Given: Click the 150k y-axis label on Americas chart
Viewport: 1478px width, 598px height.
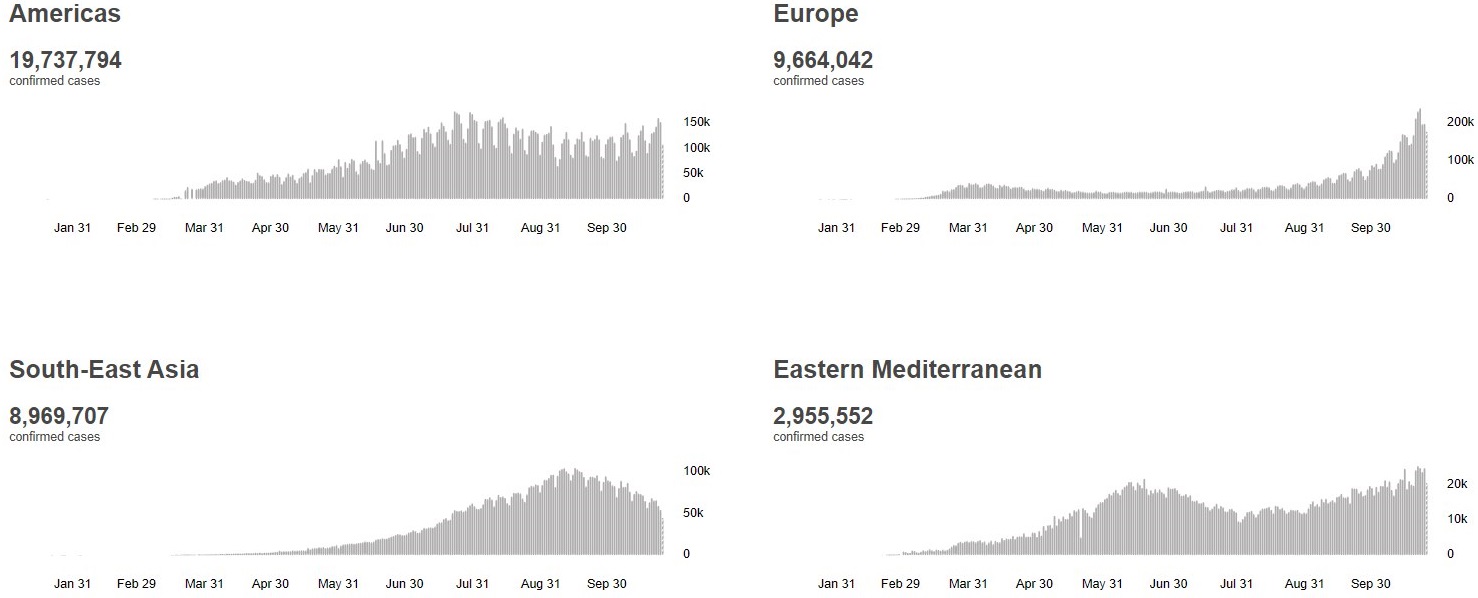Looking at the screenshot, I should pos(696,122).
